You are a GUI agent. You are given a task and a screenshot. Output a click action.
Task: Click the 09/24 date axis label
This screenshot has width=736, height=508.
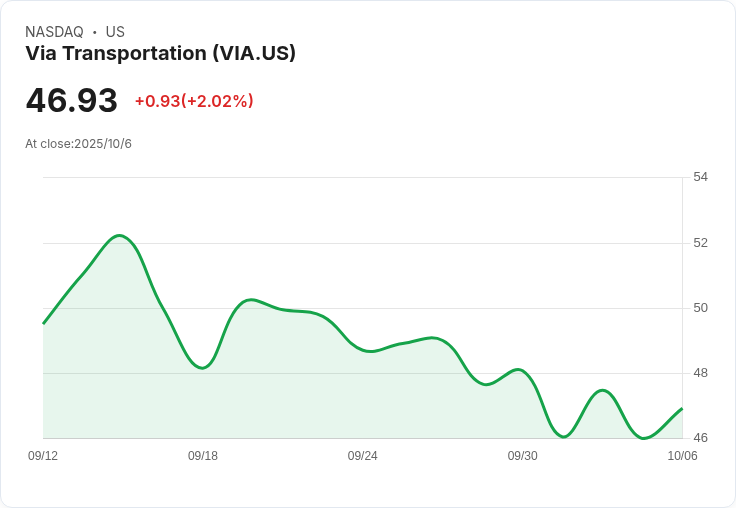click(362, 455)
